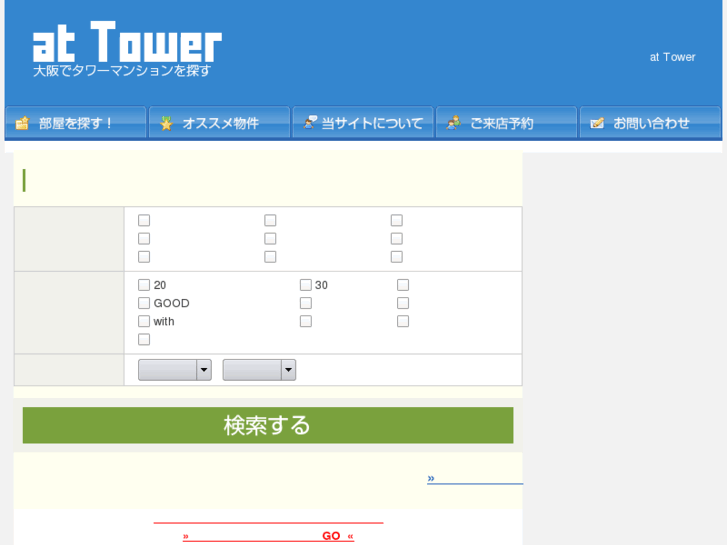Click the star medal icon beside オススメ物件

coord(166,123)
